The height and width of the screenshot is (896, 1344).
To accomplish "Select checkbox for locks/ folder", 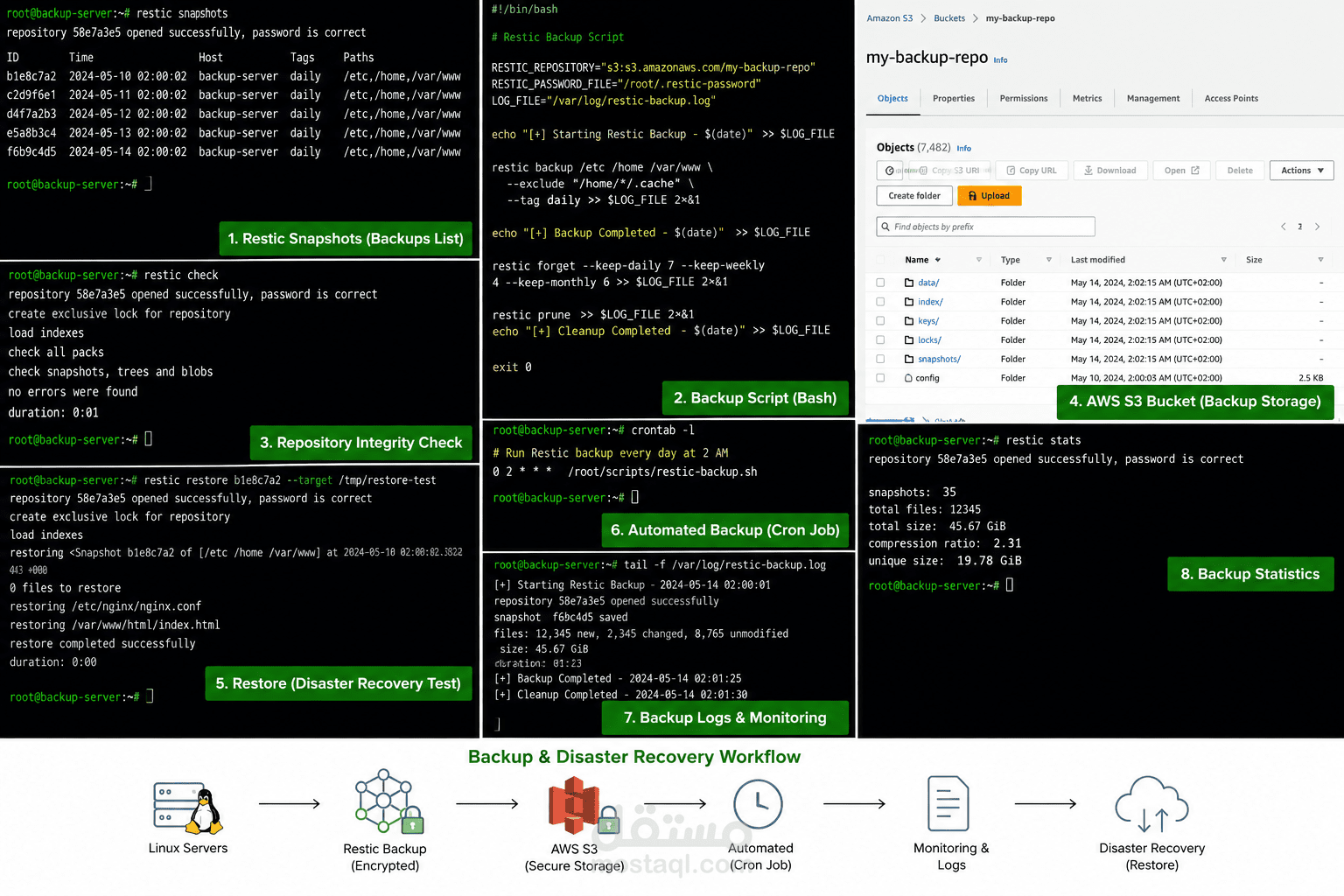I will pyautogui.click(x=880, y=339).
